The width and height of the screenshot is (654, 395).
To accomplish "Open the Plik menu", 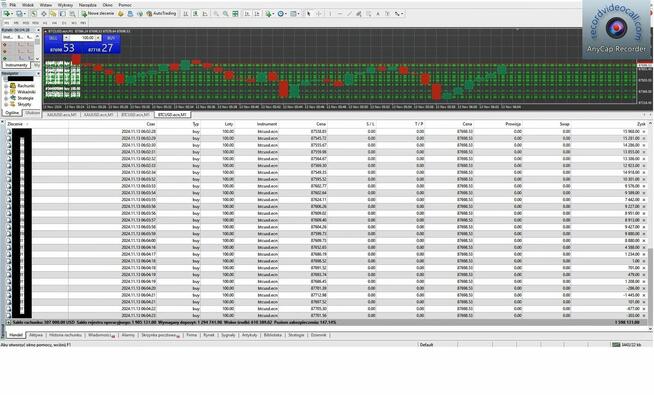I will (x=13, y=5).
